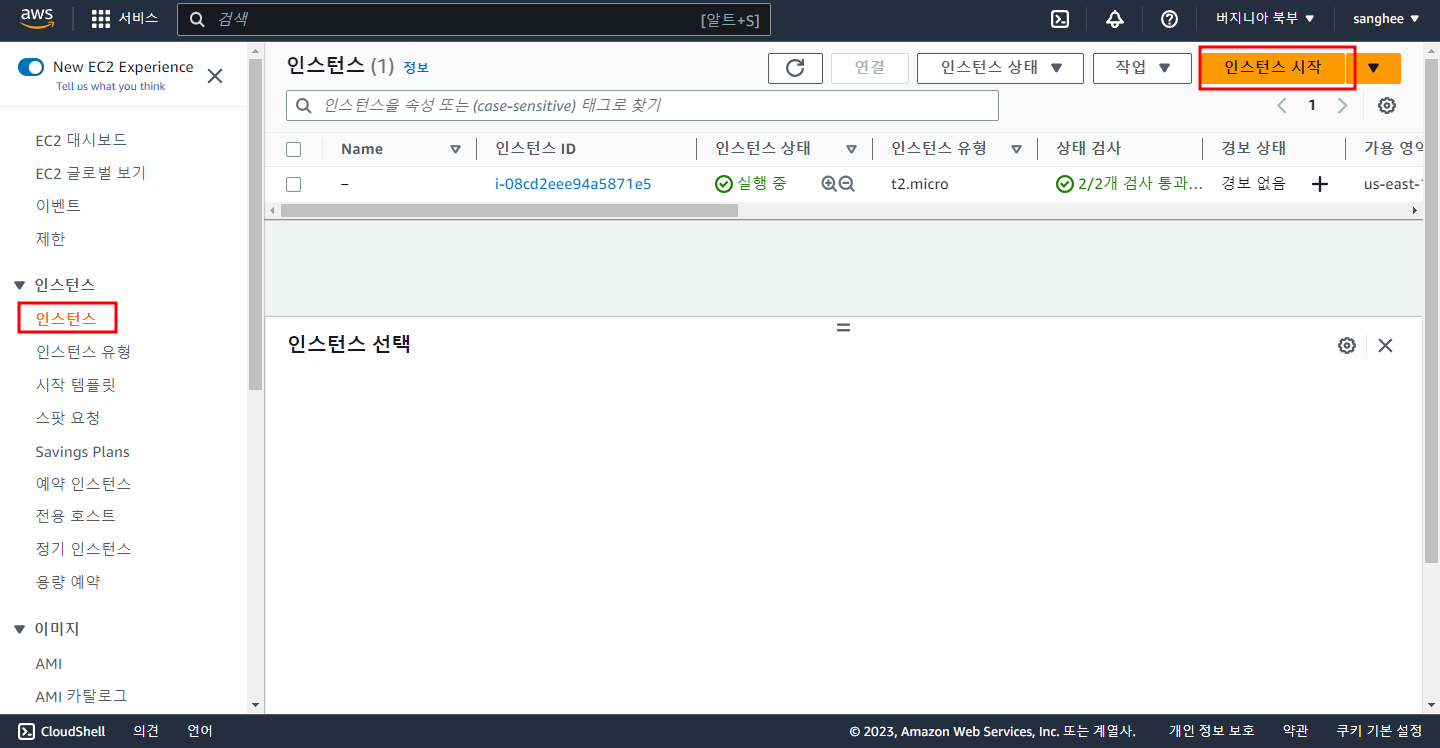Open Savings Plans in sidebar
Screen dimensions: 1440x748
tap(82, 452)
